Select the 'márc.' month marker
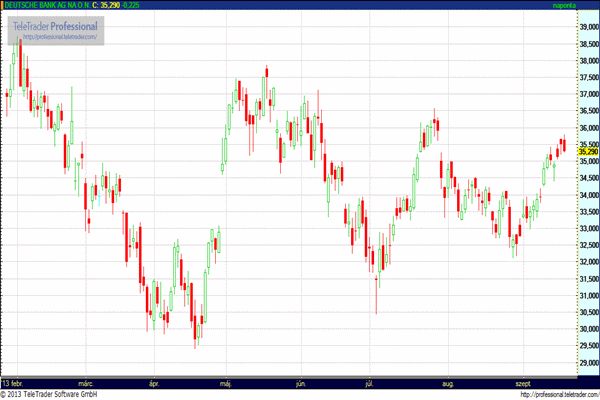The height and width of the screenshot is (400, 600). tap(86, 383)
